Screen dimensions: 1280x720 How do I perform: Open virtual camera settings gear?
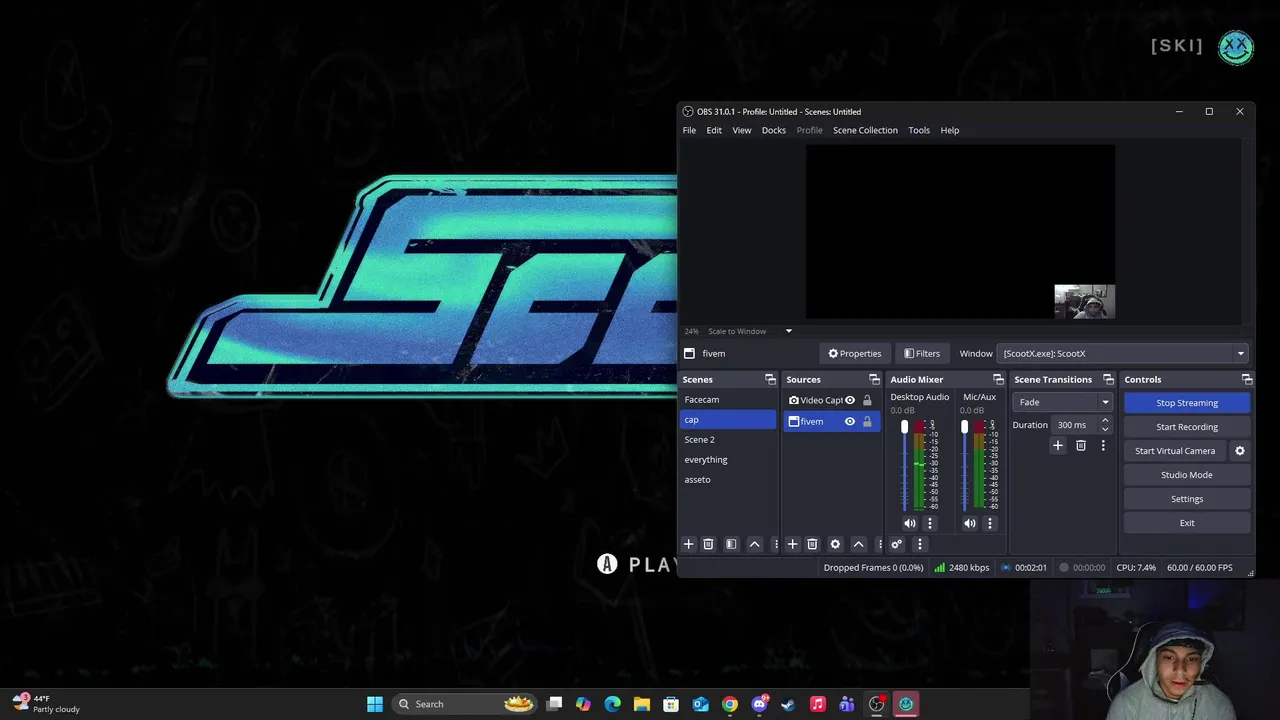coord(1240,451)
